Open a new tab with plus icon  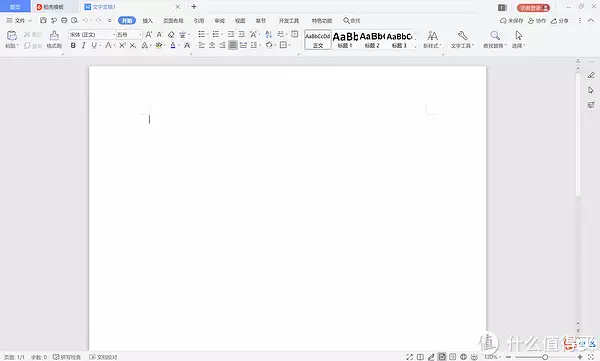194,7
